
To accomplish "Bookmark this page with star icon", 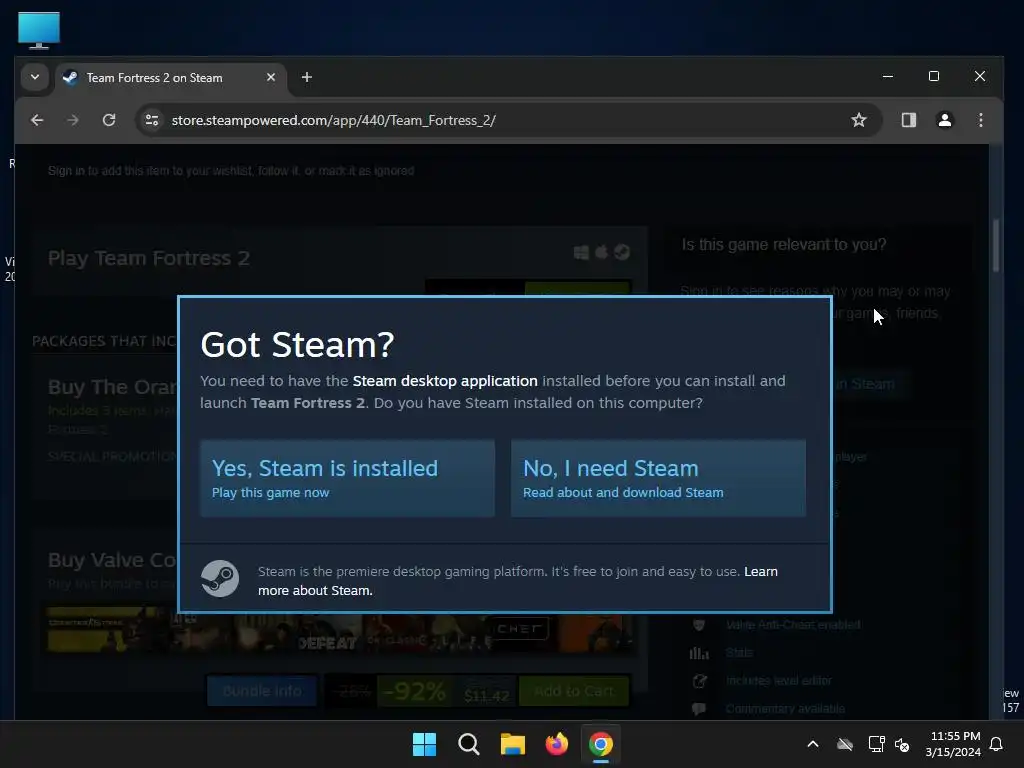I will pyautogui.click(x=859, y=120).
